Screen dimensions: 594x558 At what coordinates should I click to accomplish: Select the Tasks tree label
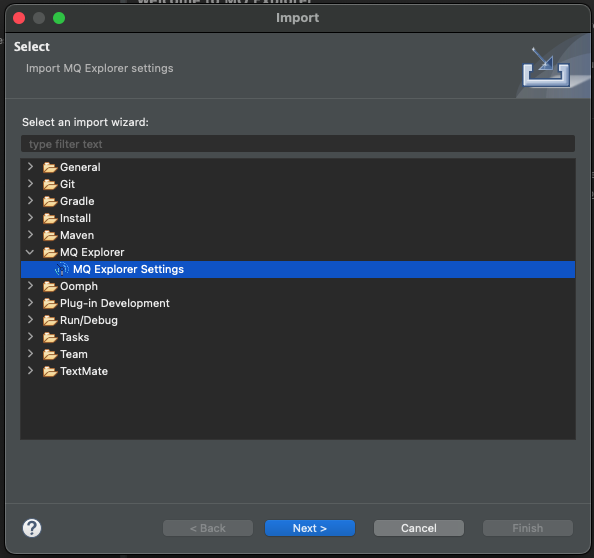[75, 337]
